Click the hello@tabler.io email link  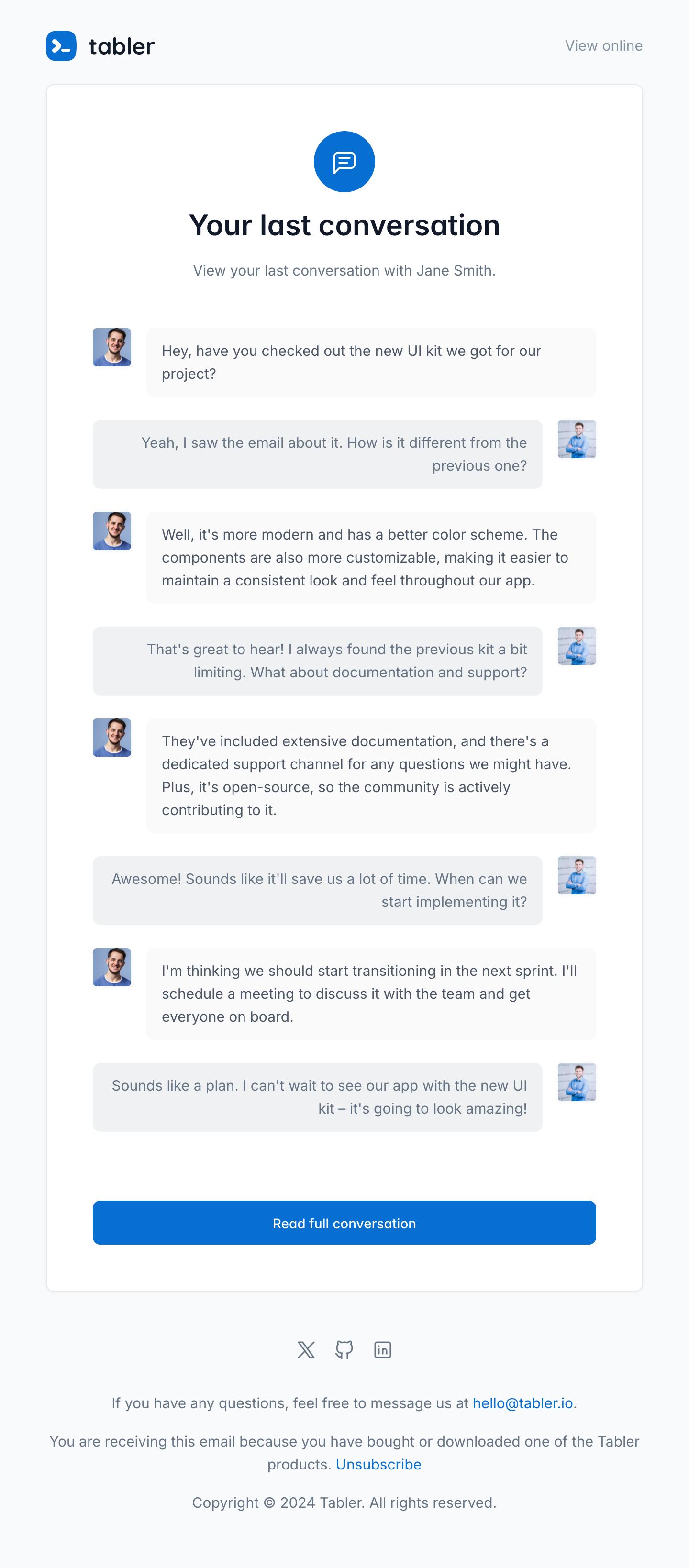[x=522, y=1403]
